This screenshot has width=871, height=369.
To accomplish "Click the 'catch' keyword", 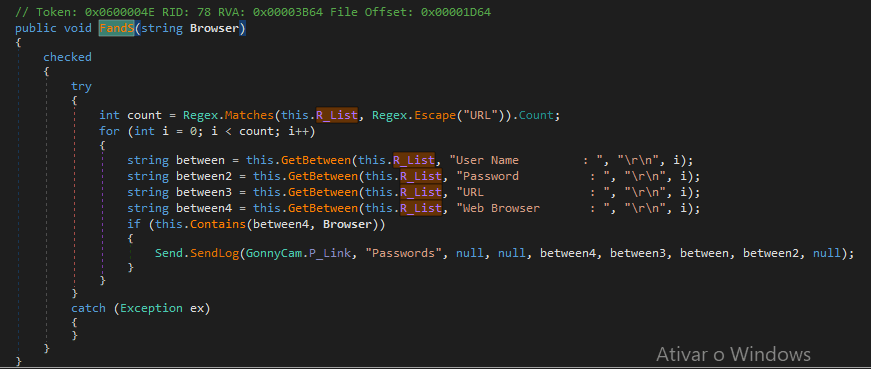I will pyautogui.click(x=88, y=307).
